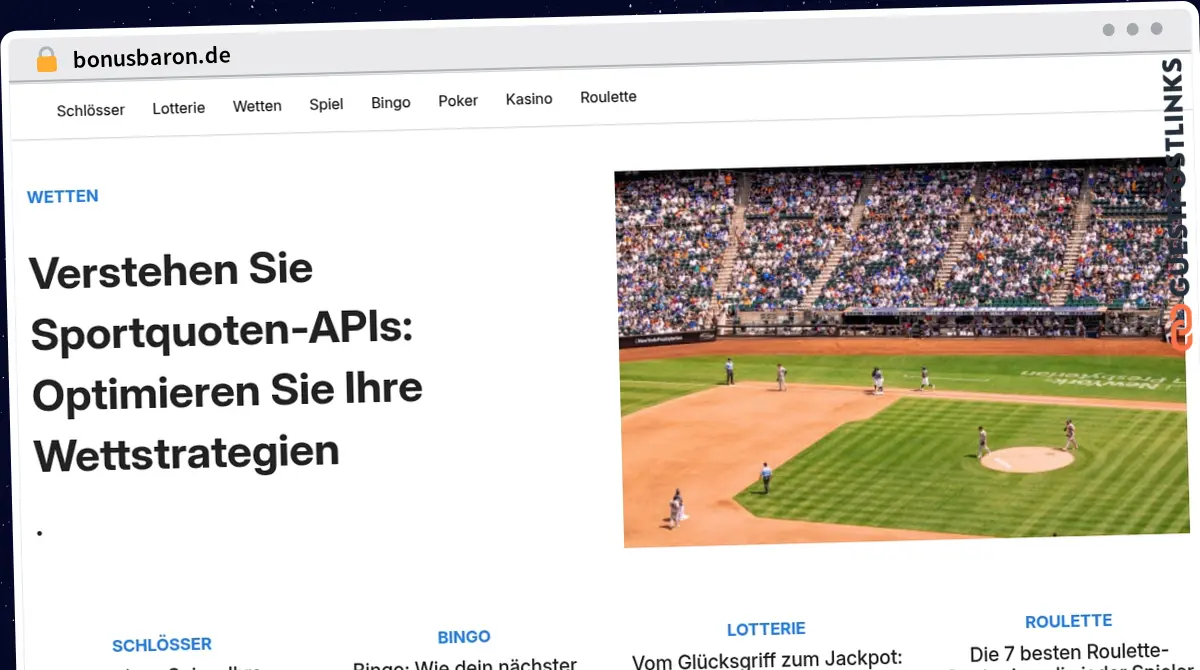
Task: Click the first gray window control dot
Action: pyautogui.click(x=1109, y=30)
